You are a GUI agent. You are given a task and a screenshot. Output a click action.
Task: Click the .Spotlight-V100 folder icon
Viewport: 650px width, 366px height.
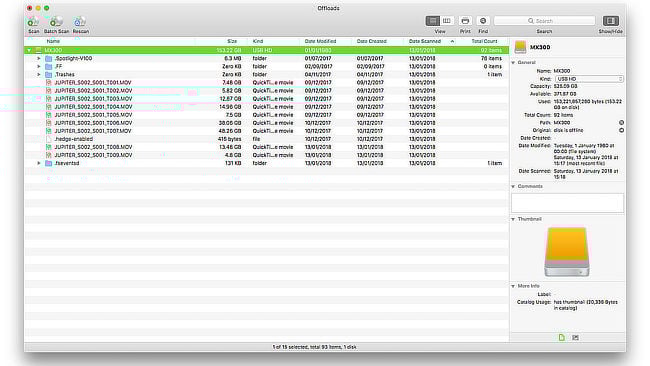click(49, 58)
